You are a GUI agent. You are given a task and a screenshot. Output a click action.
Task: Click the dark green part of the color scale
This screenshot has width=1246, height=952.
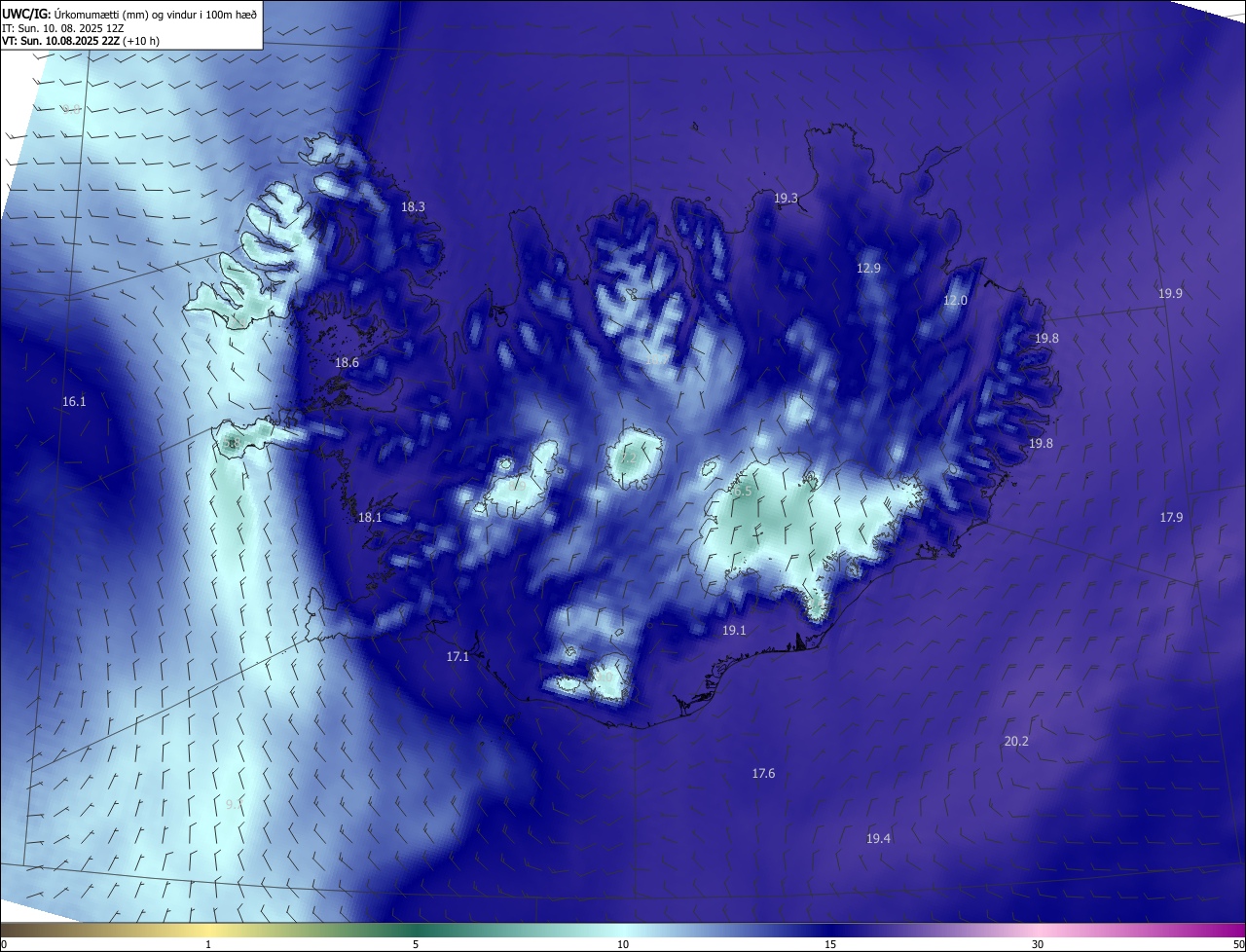(x=416, y=930)
